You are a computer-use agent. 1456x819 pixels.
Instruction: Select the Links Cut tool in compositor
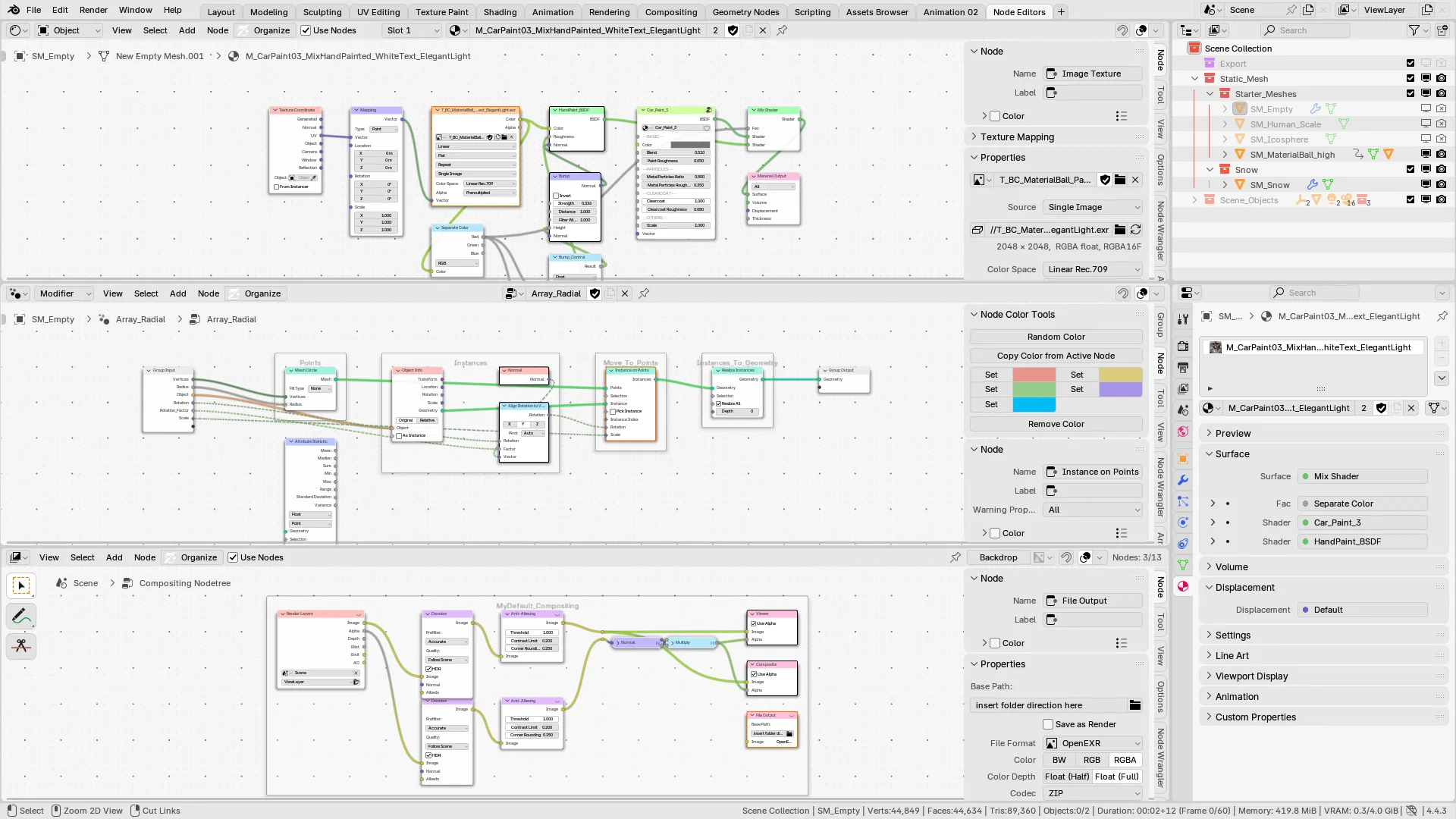pyautogui.click(x=21, y=646)
